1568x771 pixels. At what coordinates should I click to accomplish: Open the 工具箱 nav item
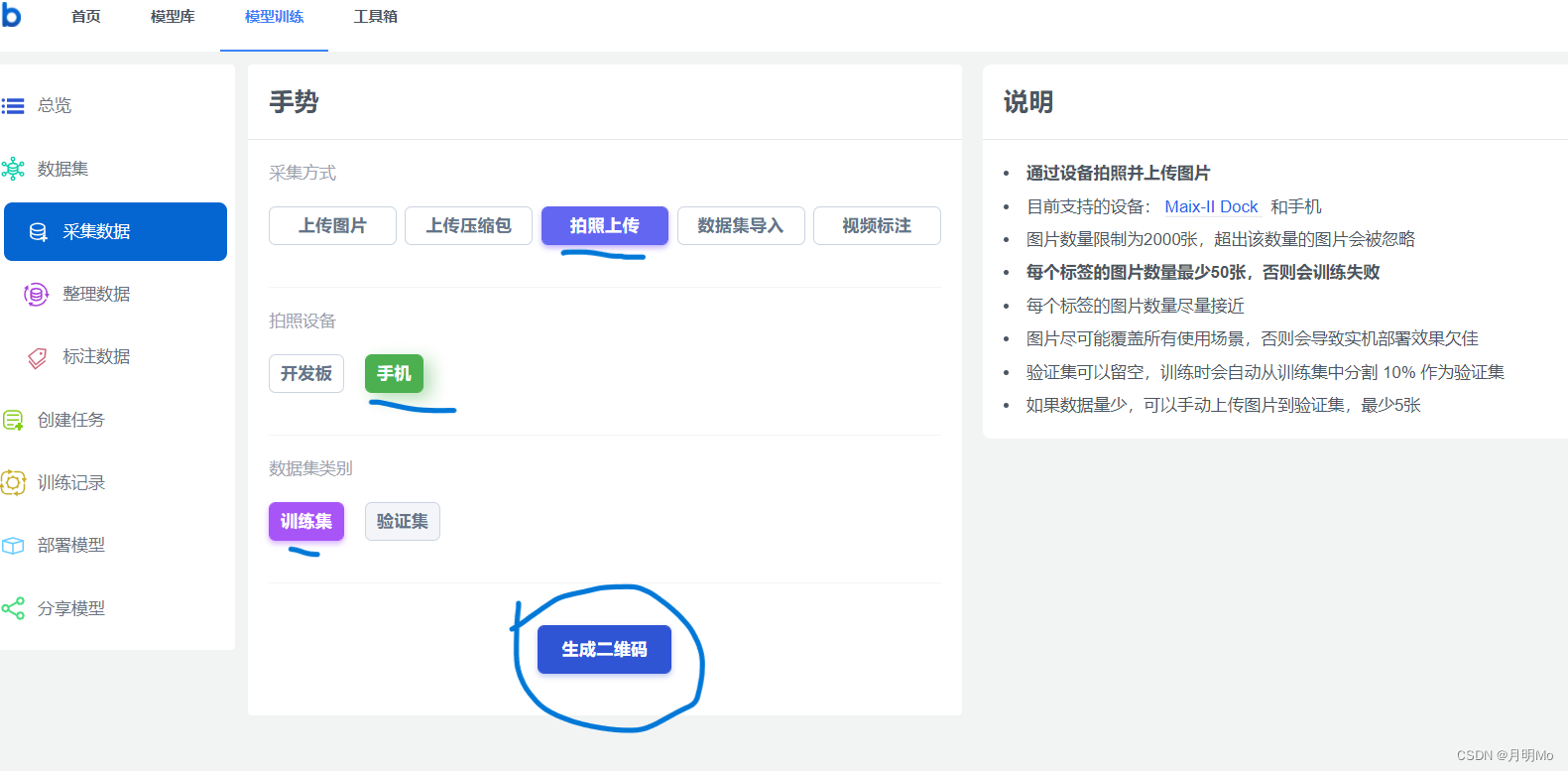coord(376,17)
